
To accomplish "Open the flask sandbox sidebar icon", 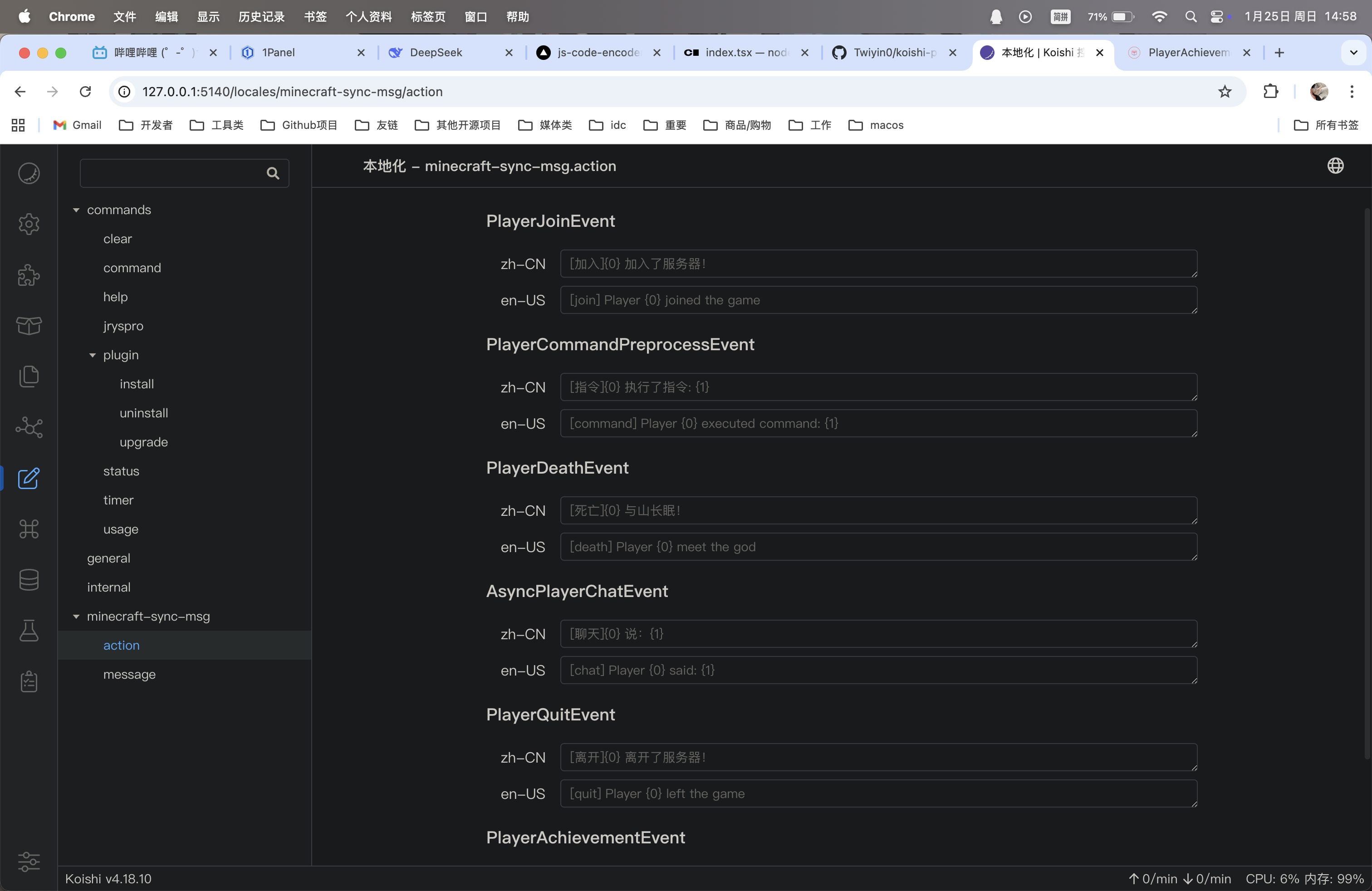I will 28,631.
